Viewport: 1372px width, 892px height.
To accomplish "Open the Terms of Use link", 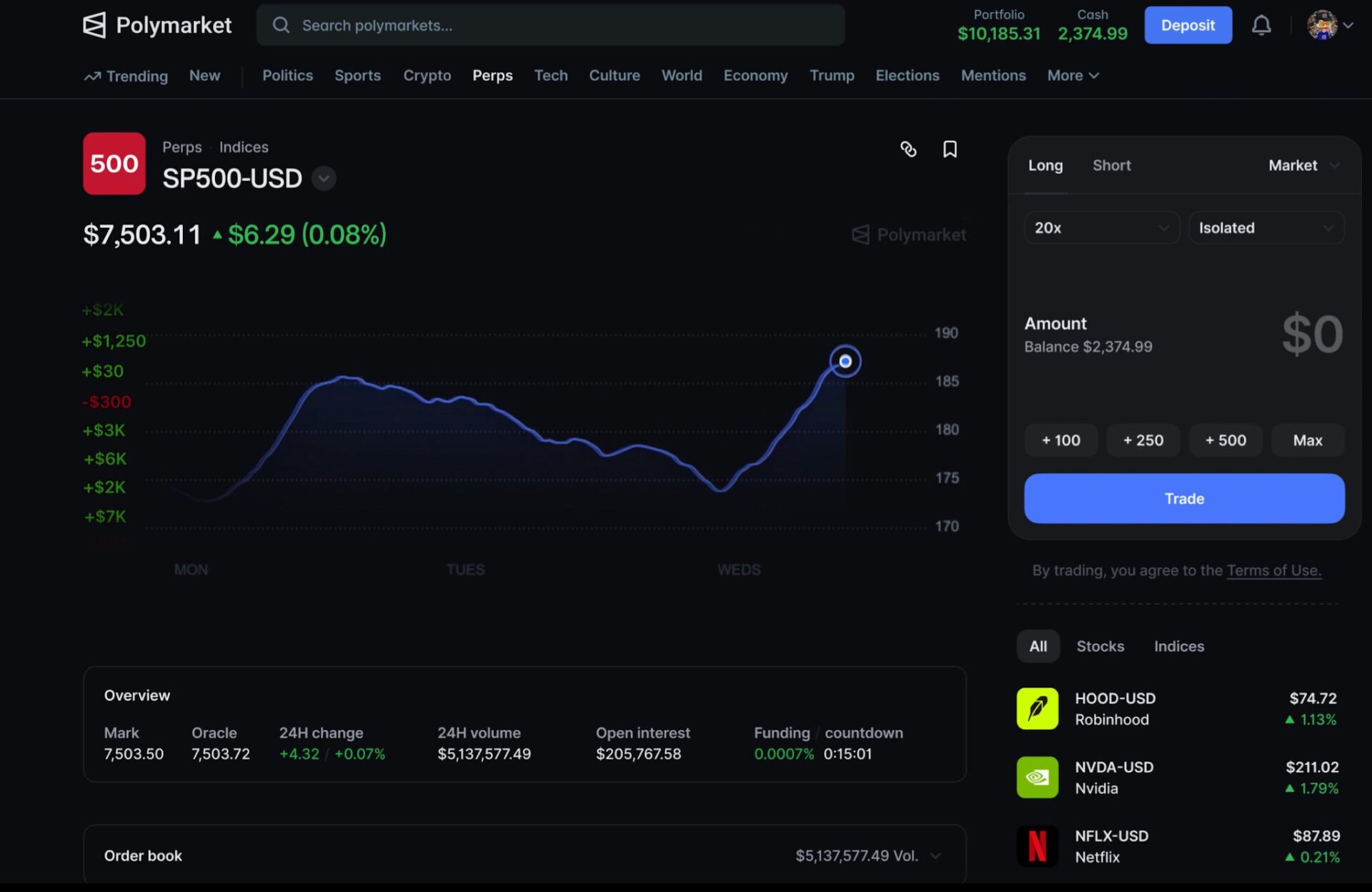I will [1274, 570].
